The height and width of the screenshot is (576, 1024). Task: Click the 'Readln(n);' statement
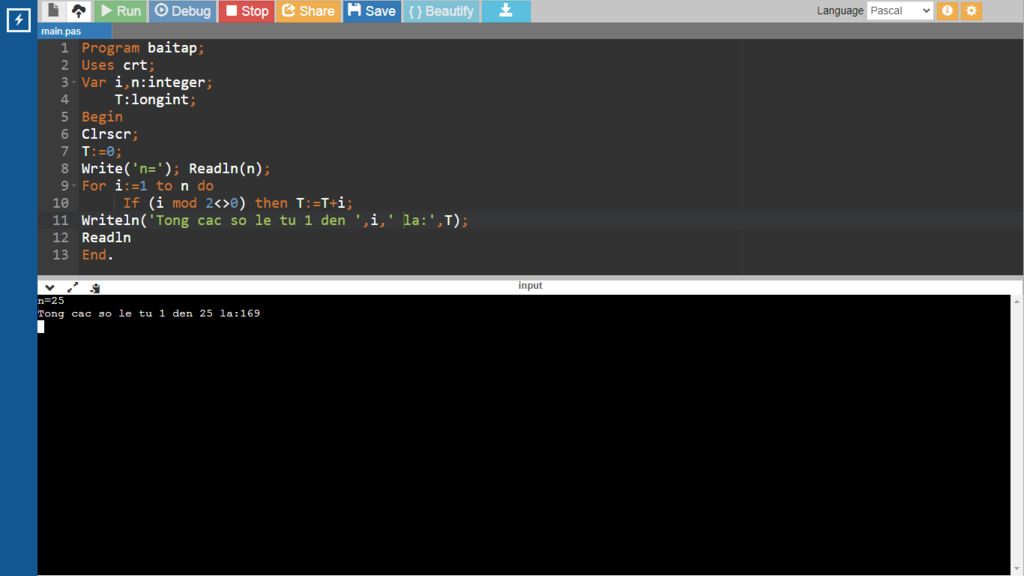(229, 168)
